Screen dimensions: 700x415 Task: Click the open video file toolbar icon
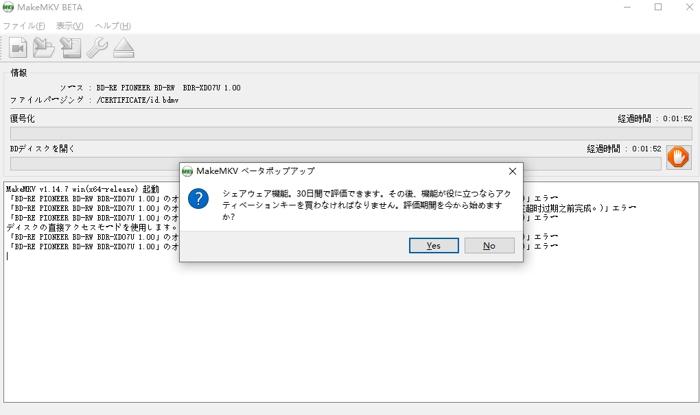pyautogui.click(x=18, y=48)
